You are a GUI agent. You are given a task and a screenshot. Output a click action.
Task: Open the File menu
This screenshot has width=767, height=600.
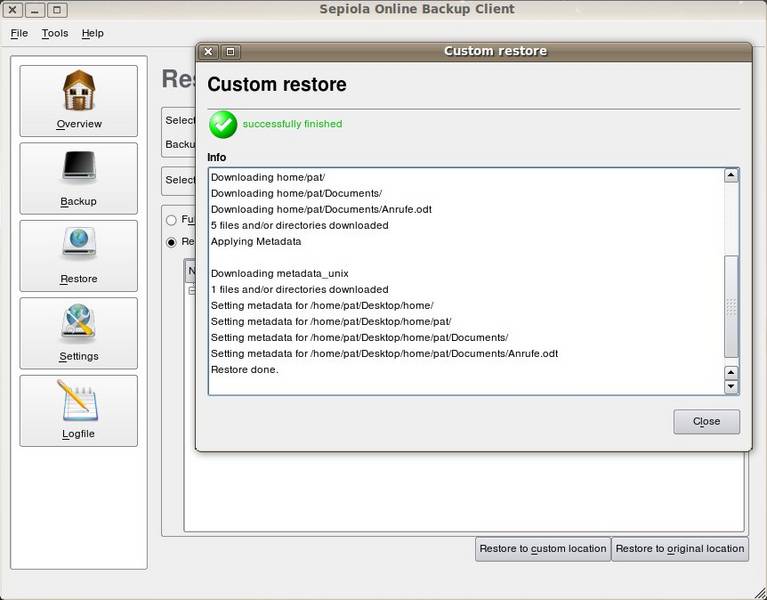[x=19, y=33]
